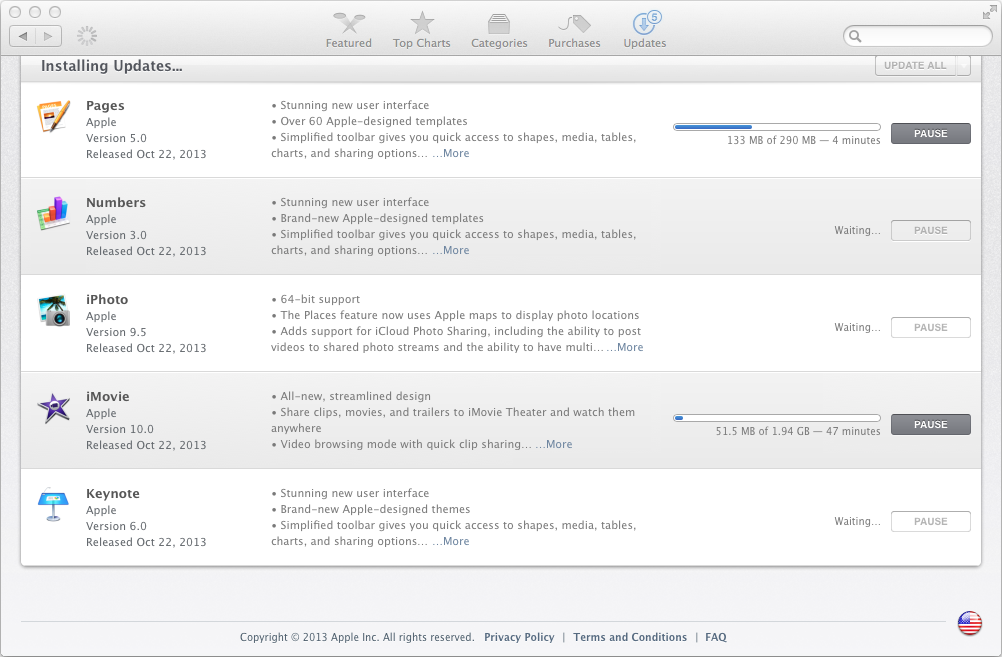This screenshot has width=1002, height=657.
Task: Go back with the left arrow button
Action: (22, 36)
